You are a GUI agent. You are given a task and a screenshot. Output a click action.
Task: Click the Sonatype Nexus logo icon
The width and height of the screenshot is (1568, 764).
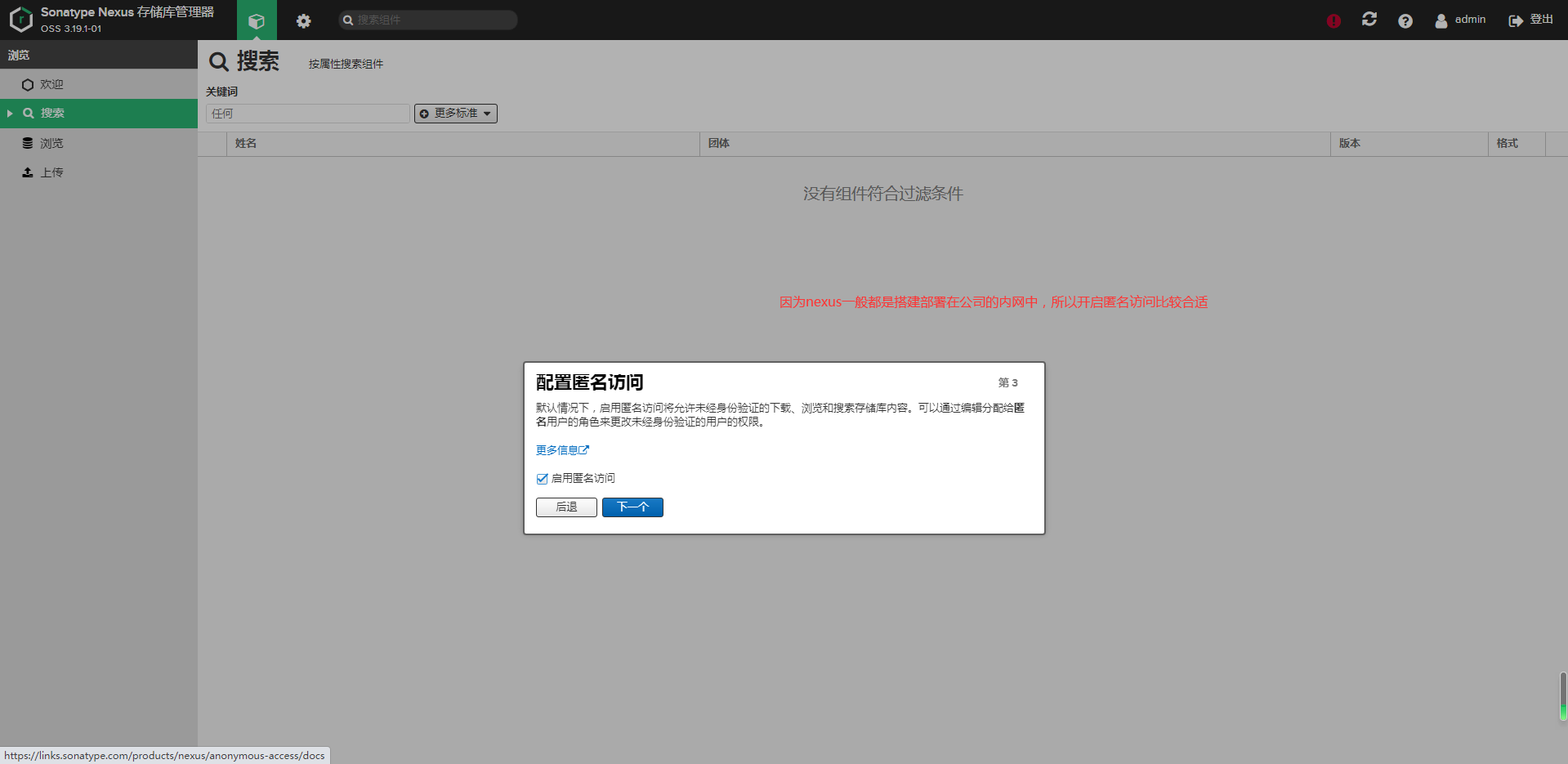click(x=20, y=20)
